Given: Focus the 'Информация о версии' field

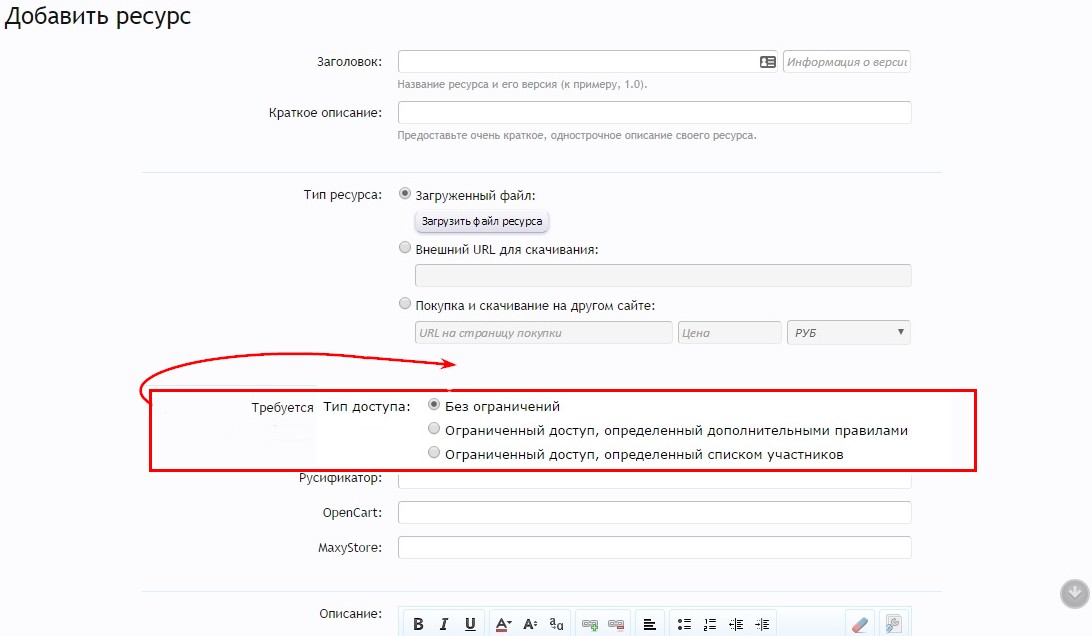Looking at the screenshot, I should (846, 62).
